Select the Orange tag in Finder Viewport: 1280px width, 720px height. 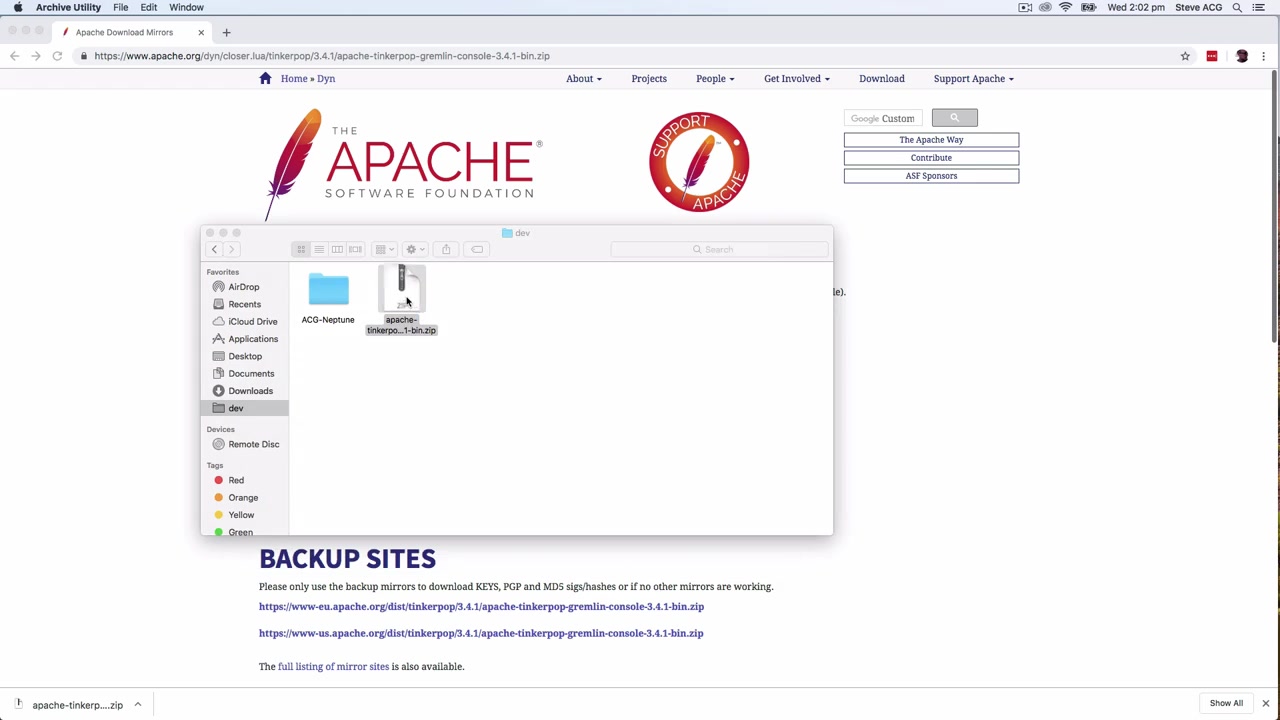click(x=242, y=497)
